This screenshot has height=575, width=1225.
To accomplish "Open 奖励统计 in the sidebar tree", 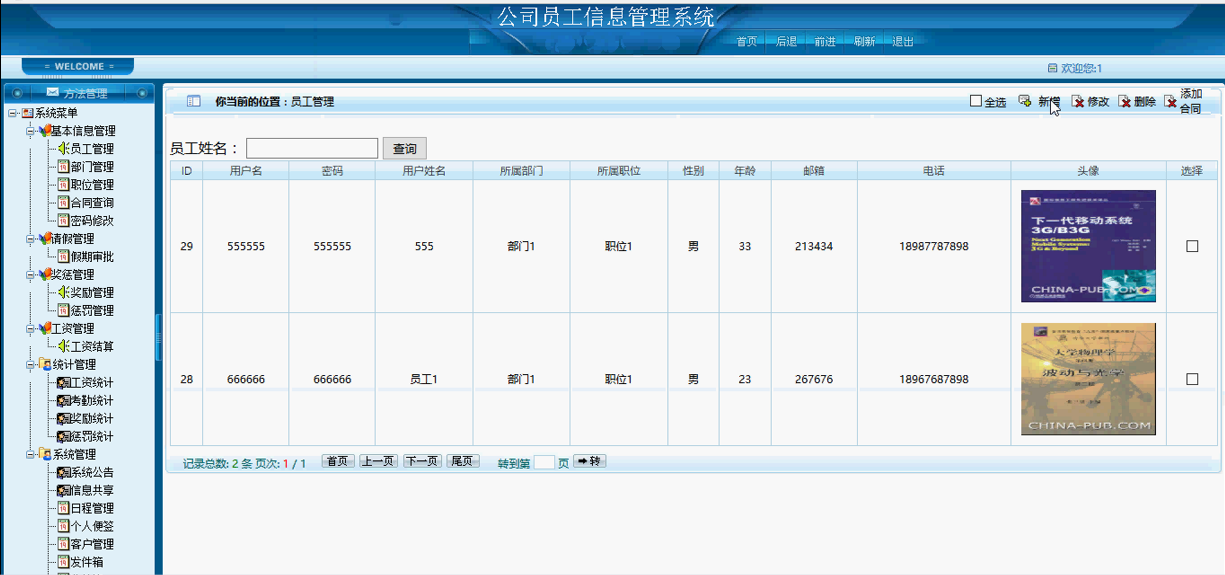I will [91, 419].
